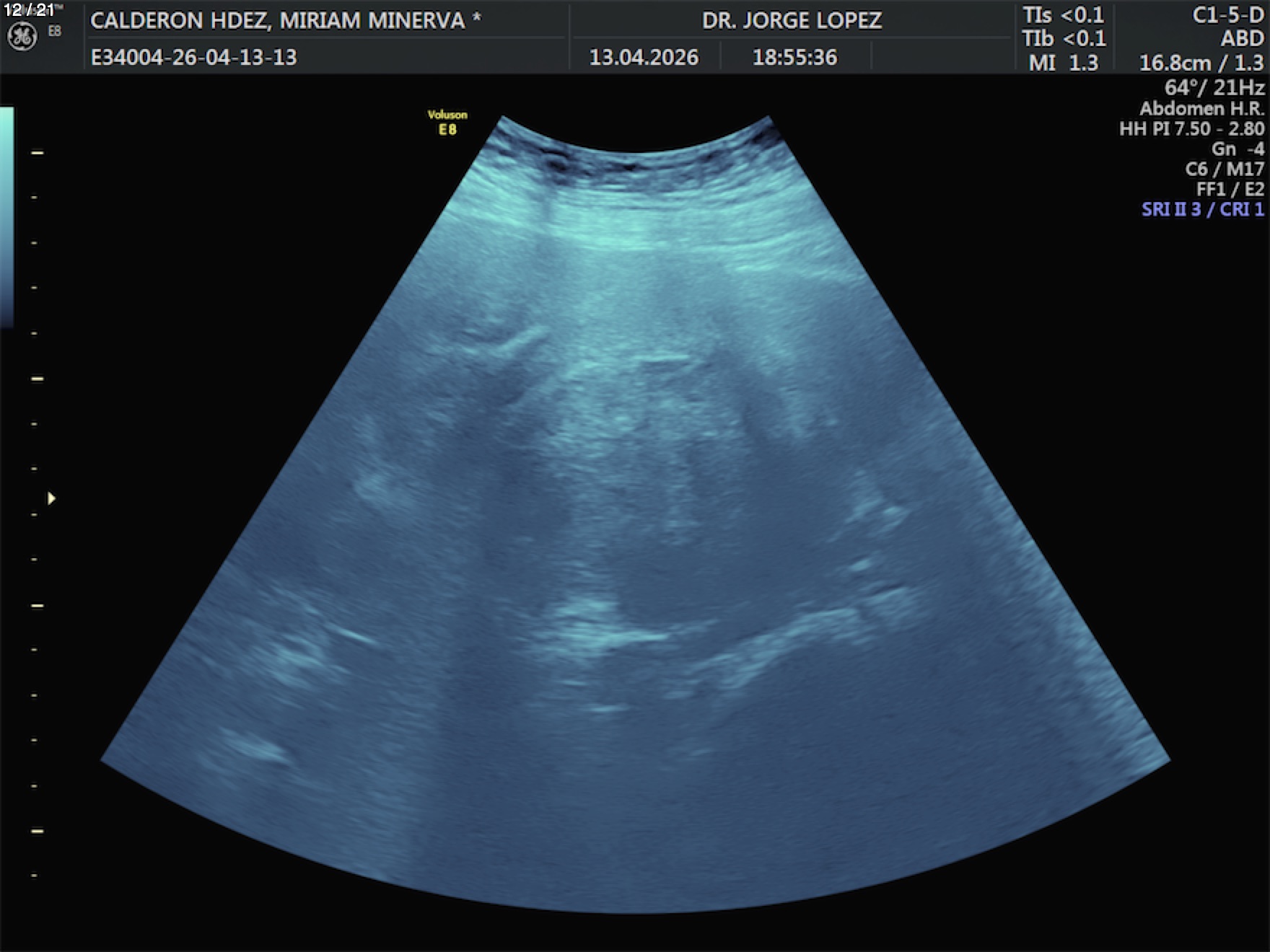The height and width of the screenshot is (952, 1270).
Task: Select the image counter 12 / 21
Action: tap(29, 10)
